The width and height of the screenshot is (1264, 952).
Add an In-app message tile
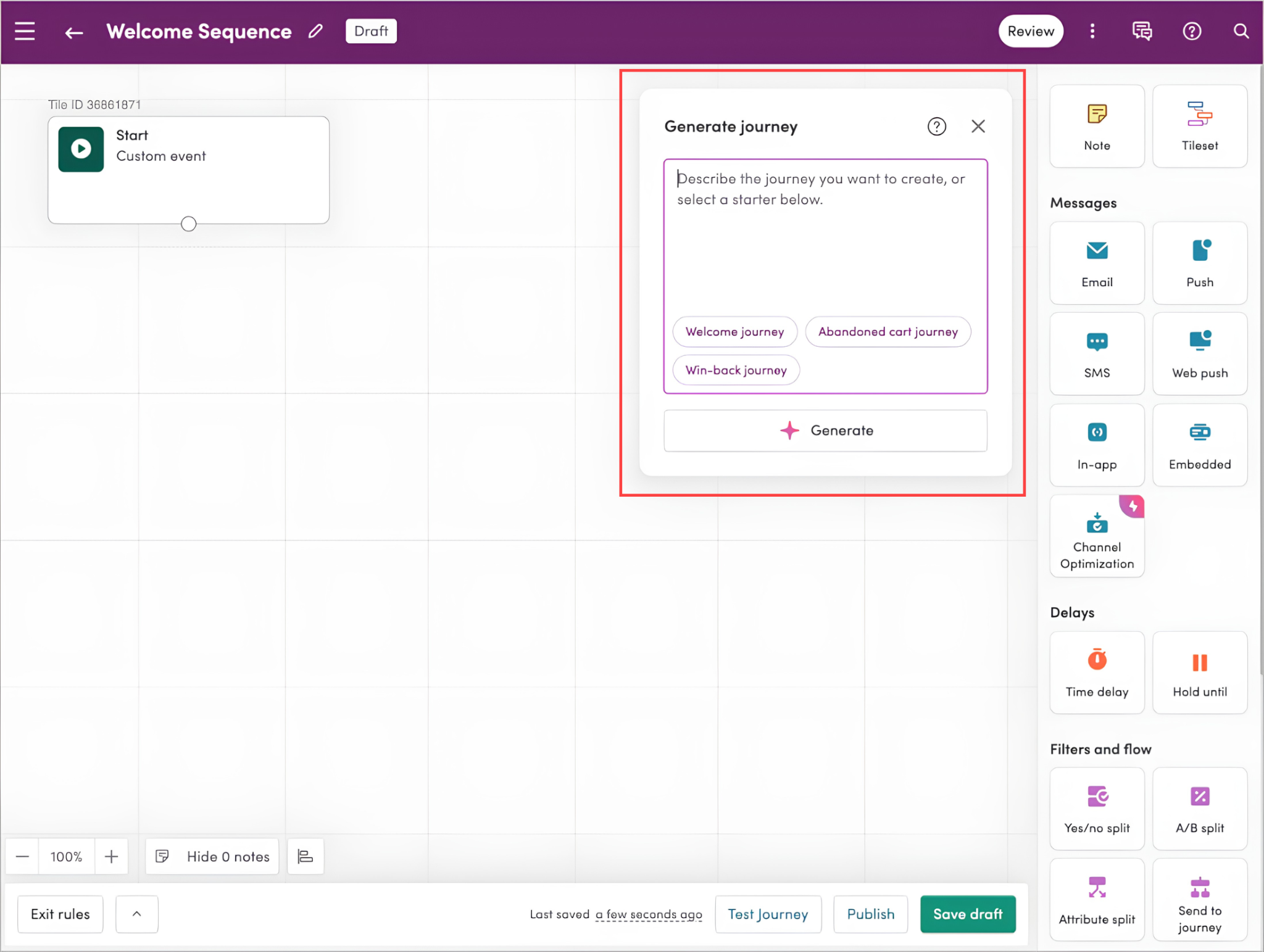tap(1097, 445)
